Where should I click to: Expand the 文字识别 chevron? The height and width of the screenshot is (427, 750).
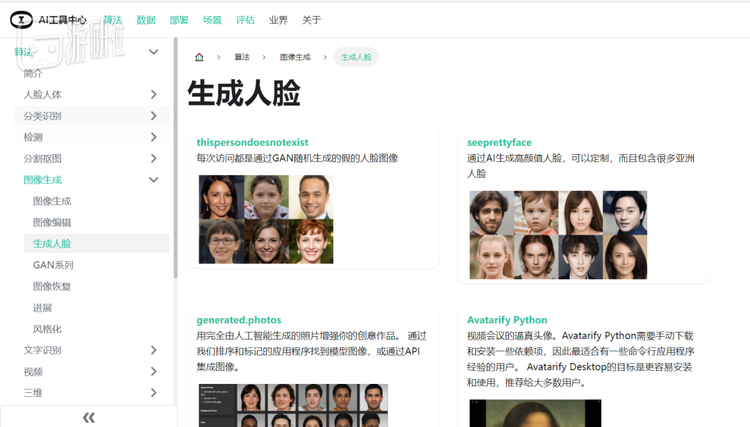click(x=154, y=350)
